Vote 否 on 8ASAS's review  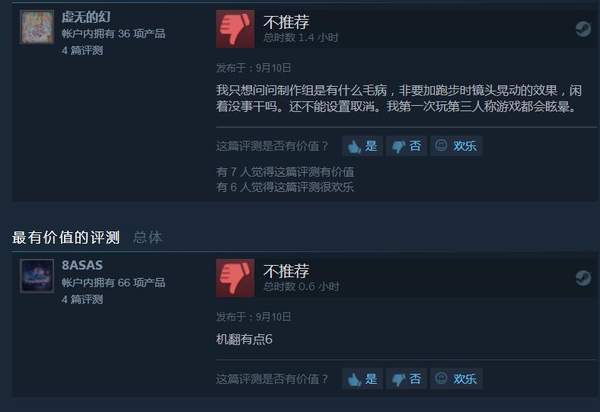pos(406,379)
